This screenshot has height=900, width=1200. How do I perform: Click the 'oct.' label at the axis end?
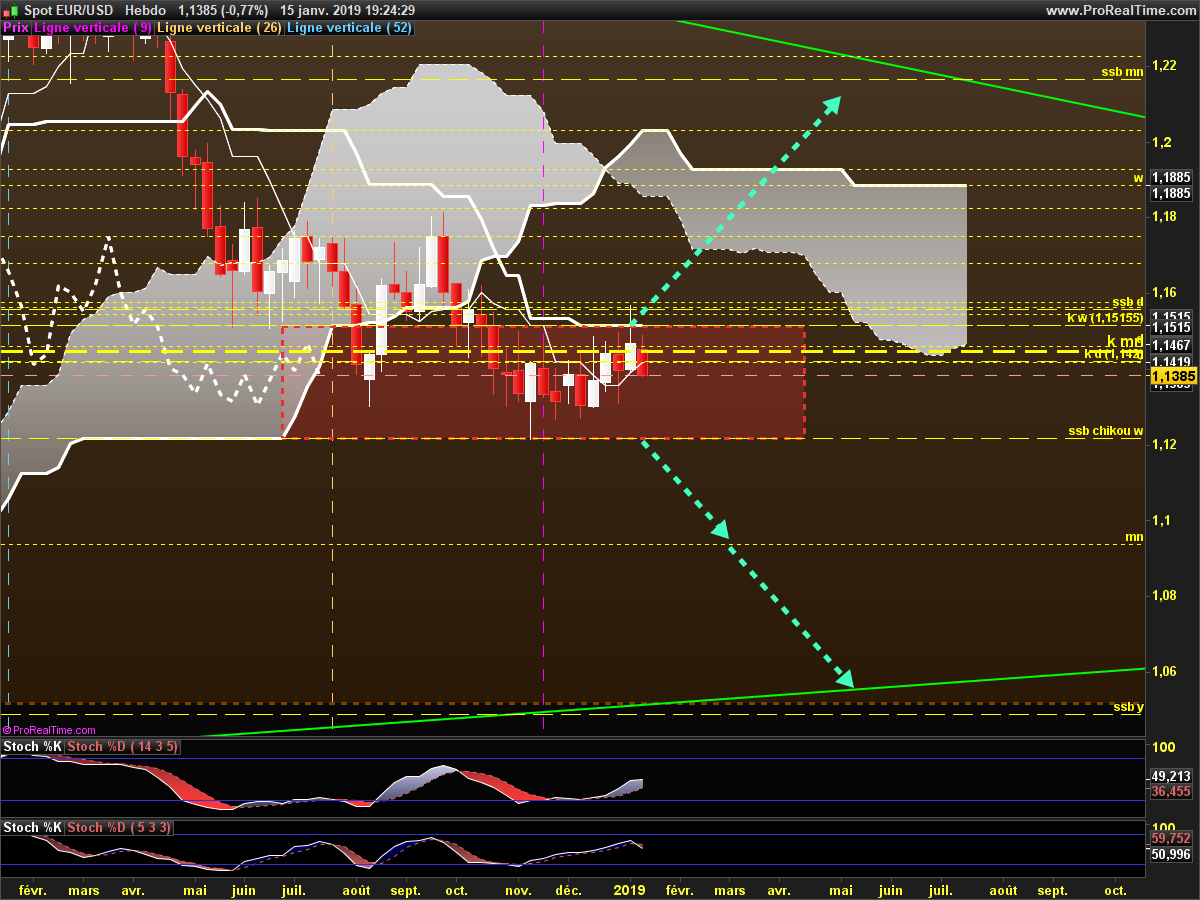[1116, 890]
